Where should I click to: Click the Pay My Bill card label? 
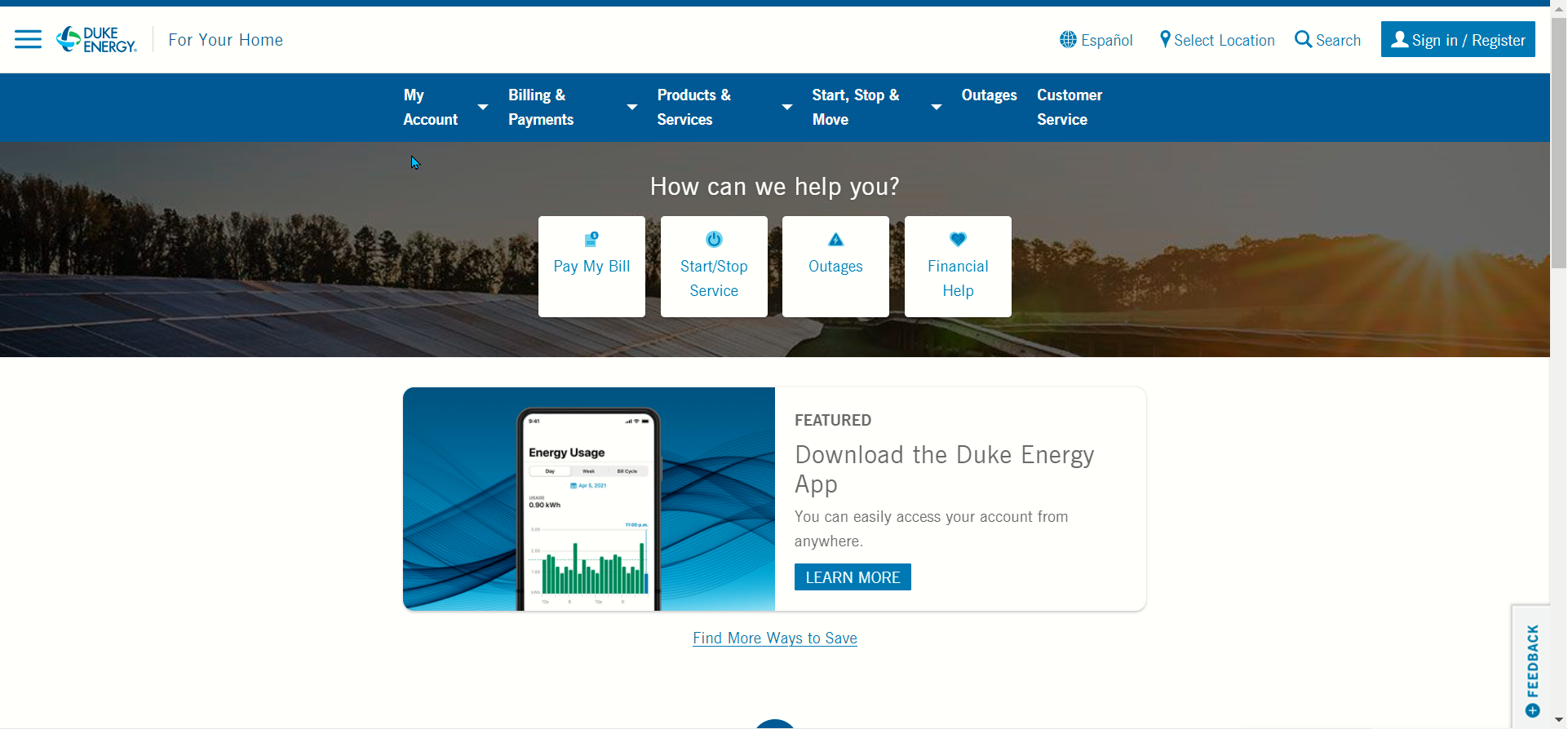591,266
